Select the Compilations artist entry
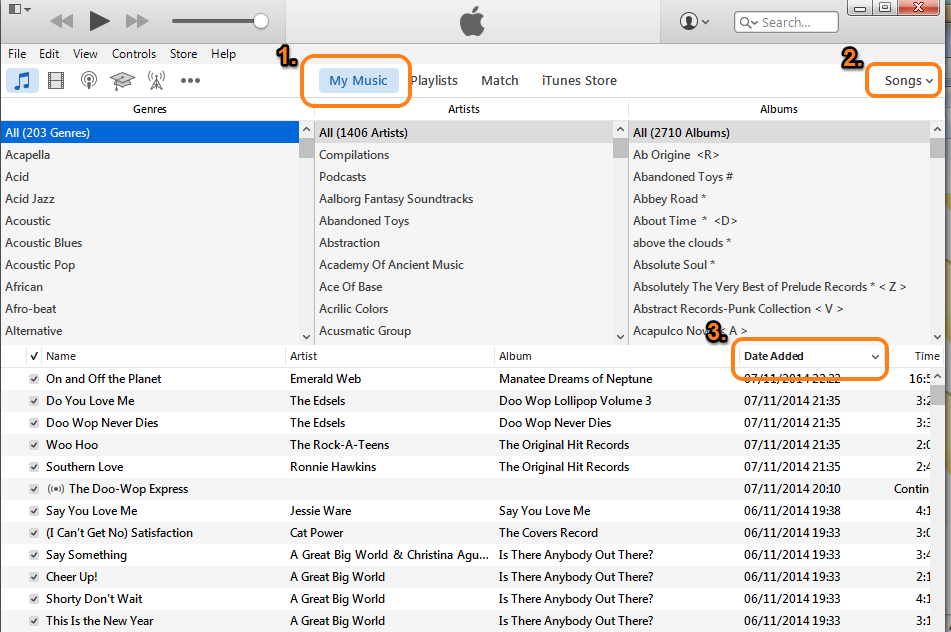 tap(464, 155)
